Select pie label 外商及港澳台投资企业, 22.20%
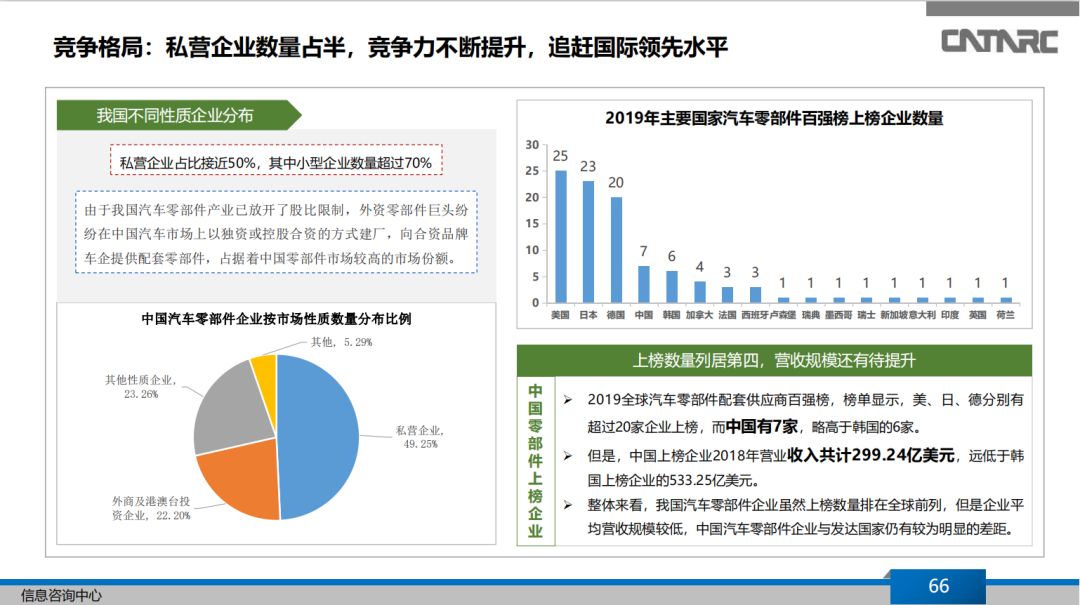1080x605 pixels. [x=151, y=508]
